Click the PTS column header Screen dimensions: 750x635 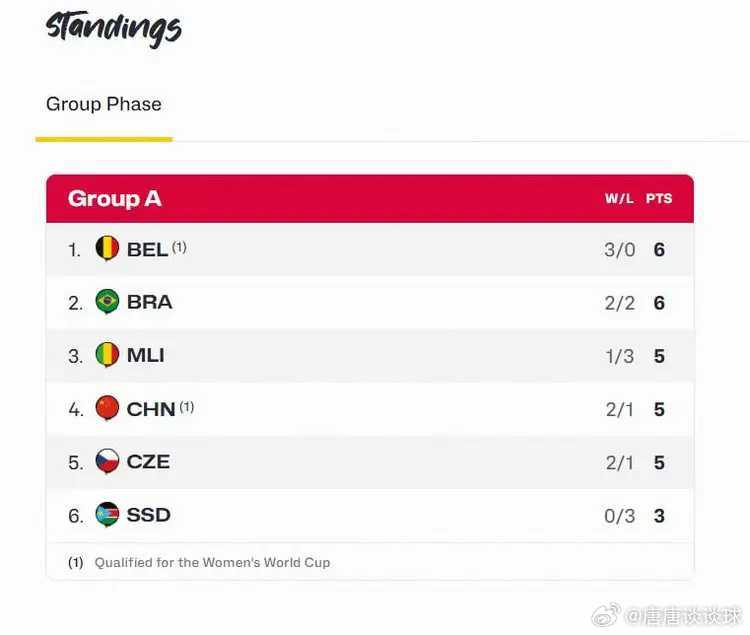[659, 199]
